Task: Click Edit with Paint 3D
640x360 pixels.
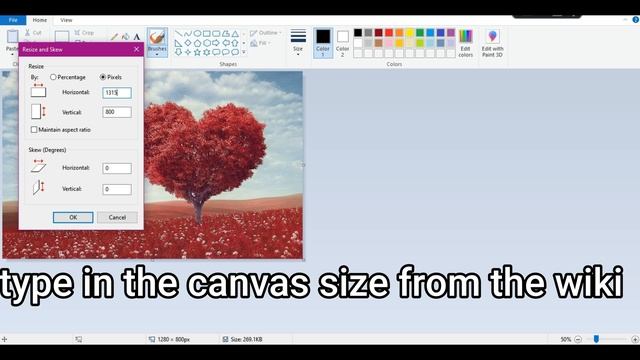Action: (492, 43)
